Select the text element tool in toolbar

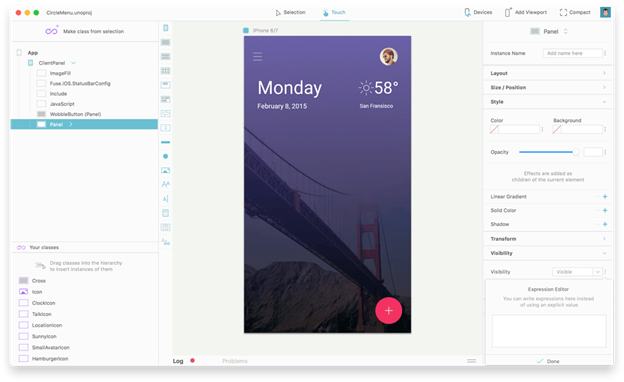coord(166,184)
